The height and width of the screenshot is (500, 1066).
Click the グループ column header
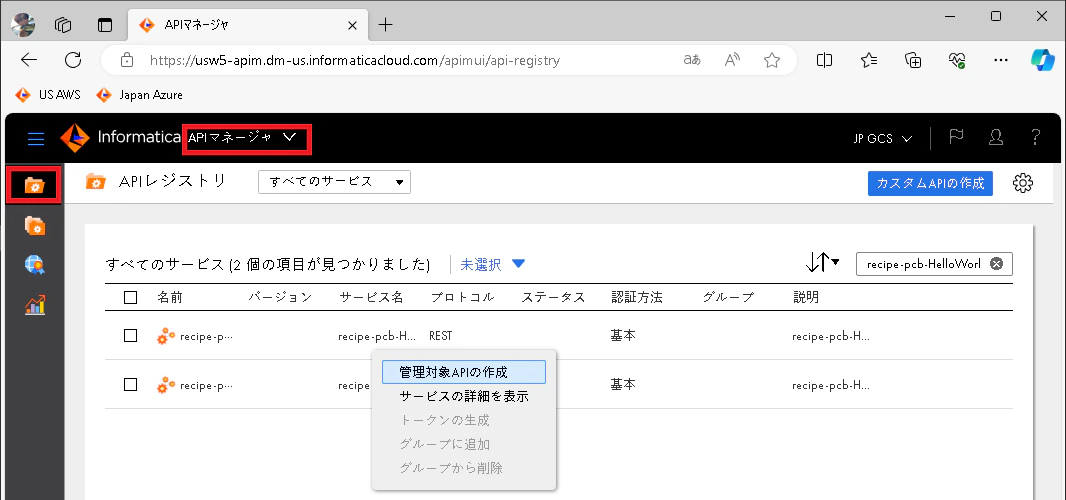(x=728, y=297)
